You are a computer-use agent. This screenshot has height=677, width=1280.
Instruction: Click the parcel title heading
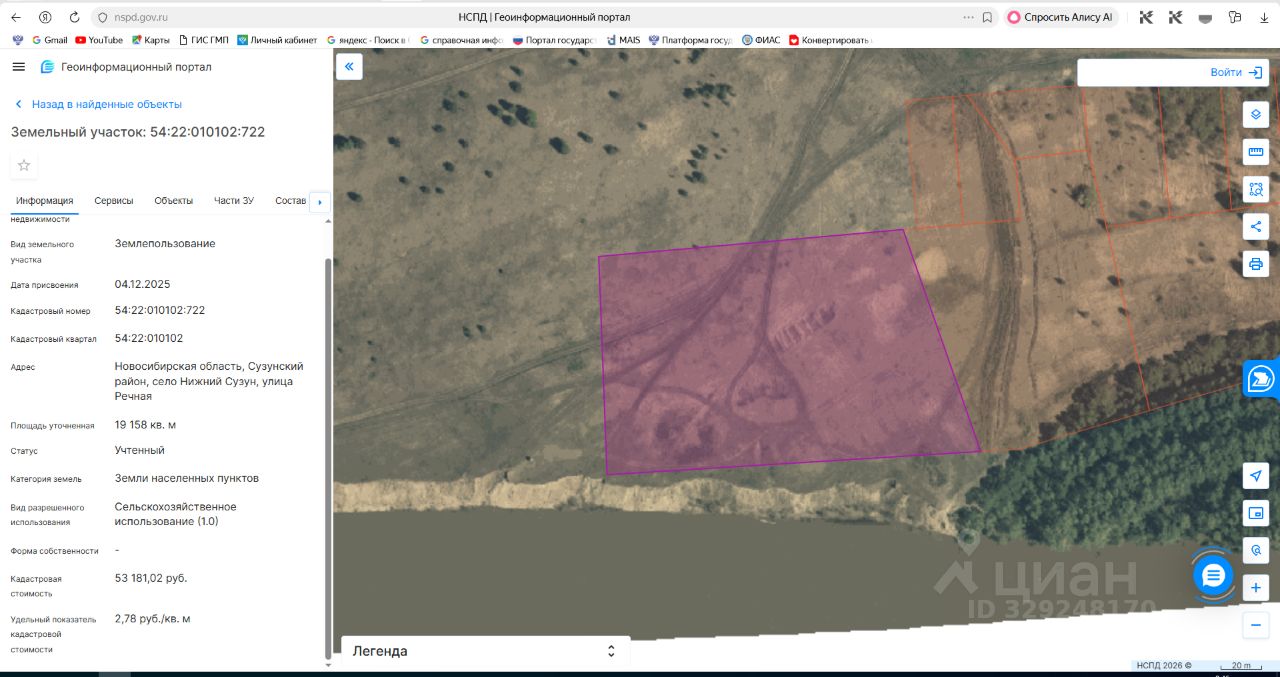[138, 132]
